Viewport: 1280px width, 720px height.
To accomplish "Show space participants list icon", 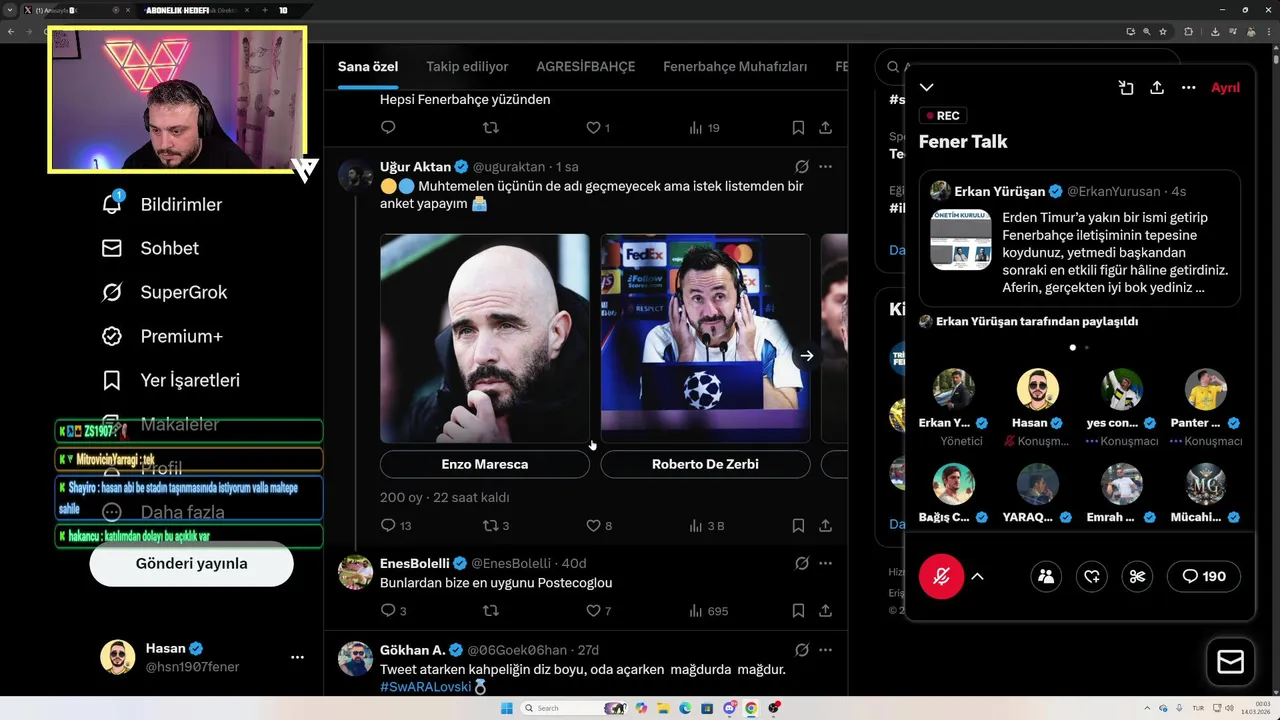I will coord(1046,576).
